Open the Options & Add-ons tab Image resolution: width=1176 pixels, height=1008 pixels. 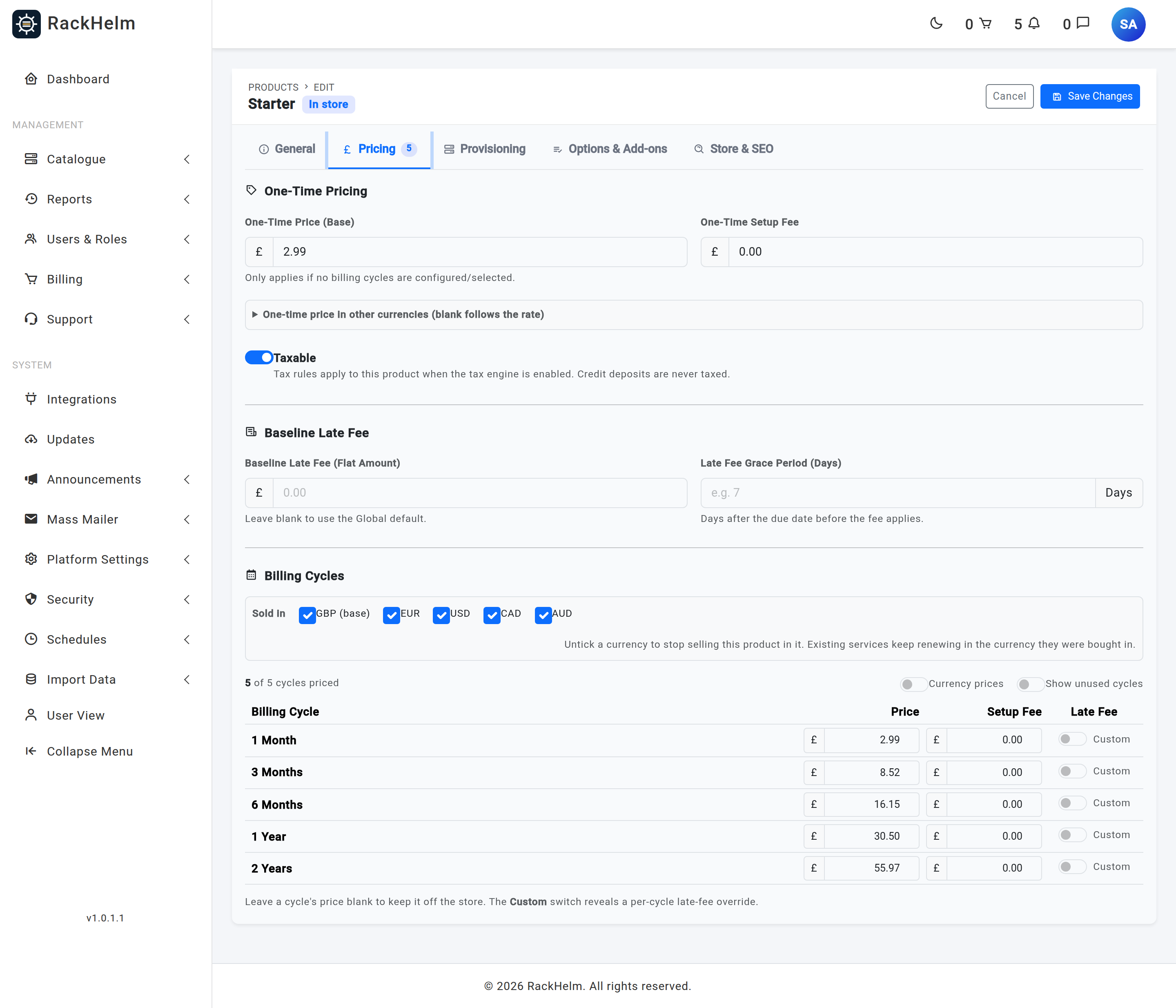(x=610, y=149)
